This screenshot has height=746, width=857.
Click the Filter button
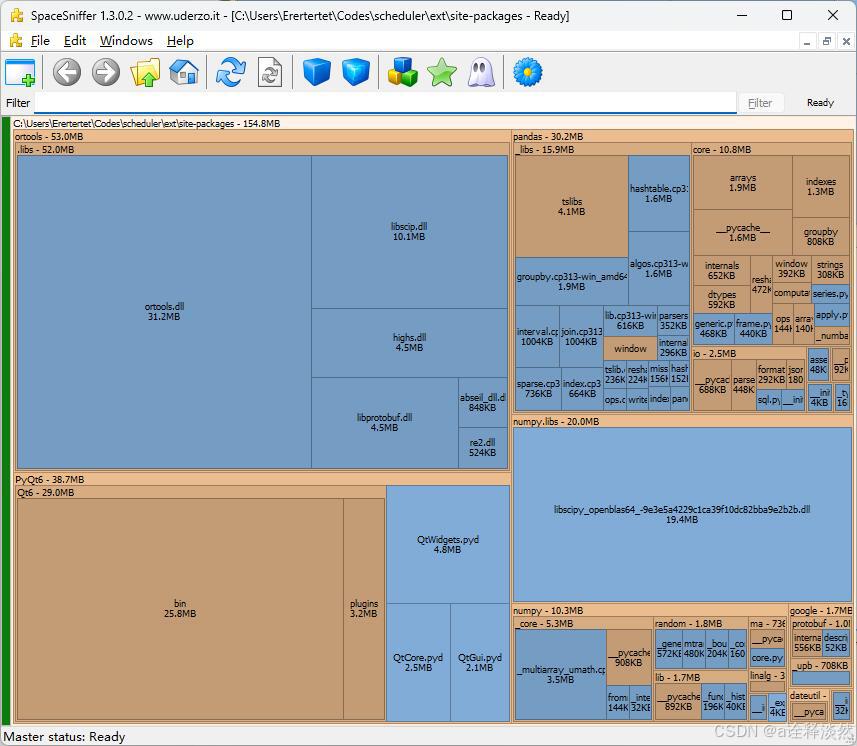[760, 103]
